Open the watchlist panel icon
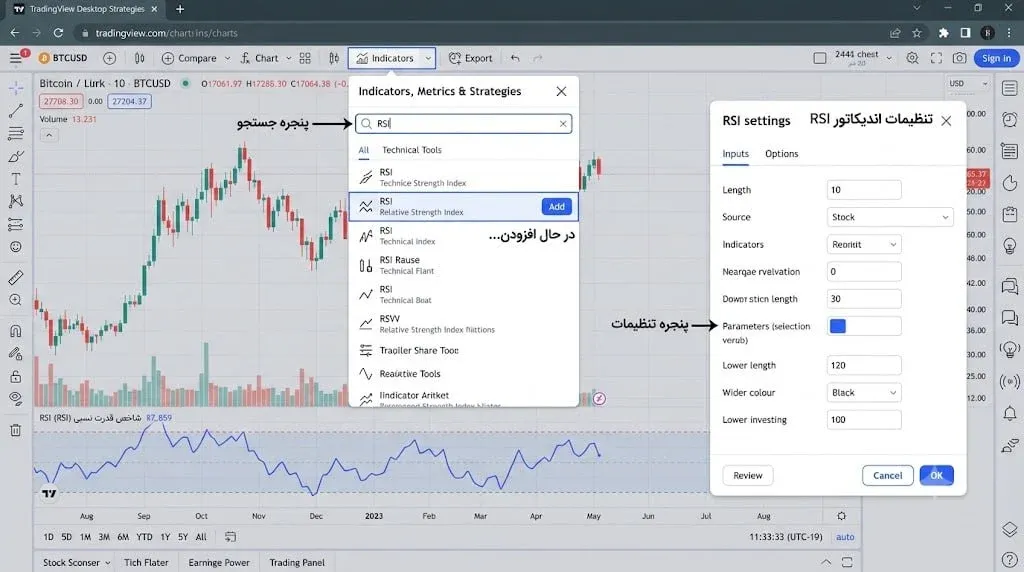Screen dimensions: 1024x572 1010,88
